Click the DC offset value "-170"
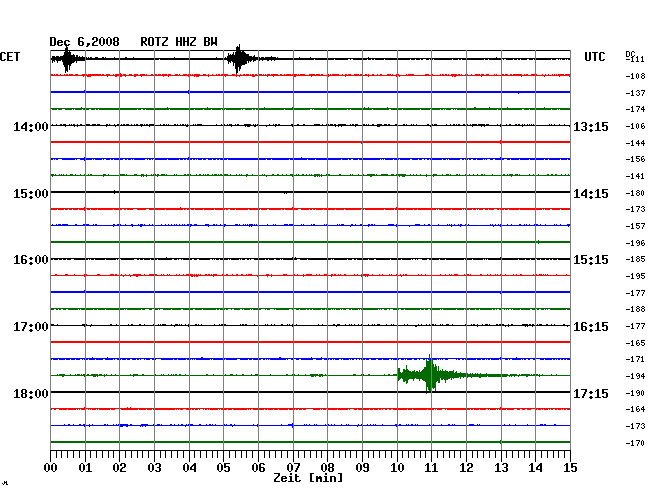 click(635, 443)
